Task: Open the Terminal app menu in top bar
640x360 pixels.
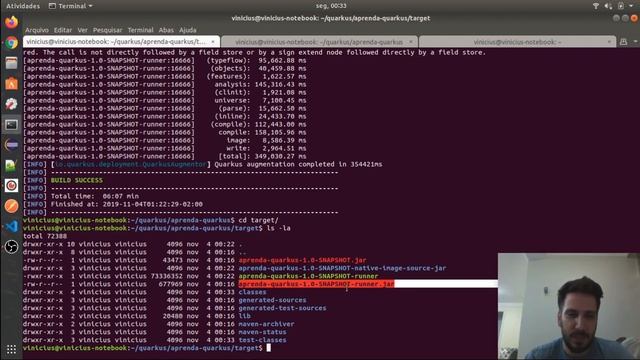Action: click(x=71, y=6)
